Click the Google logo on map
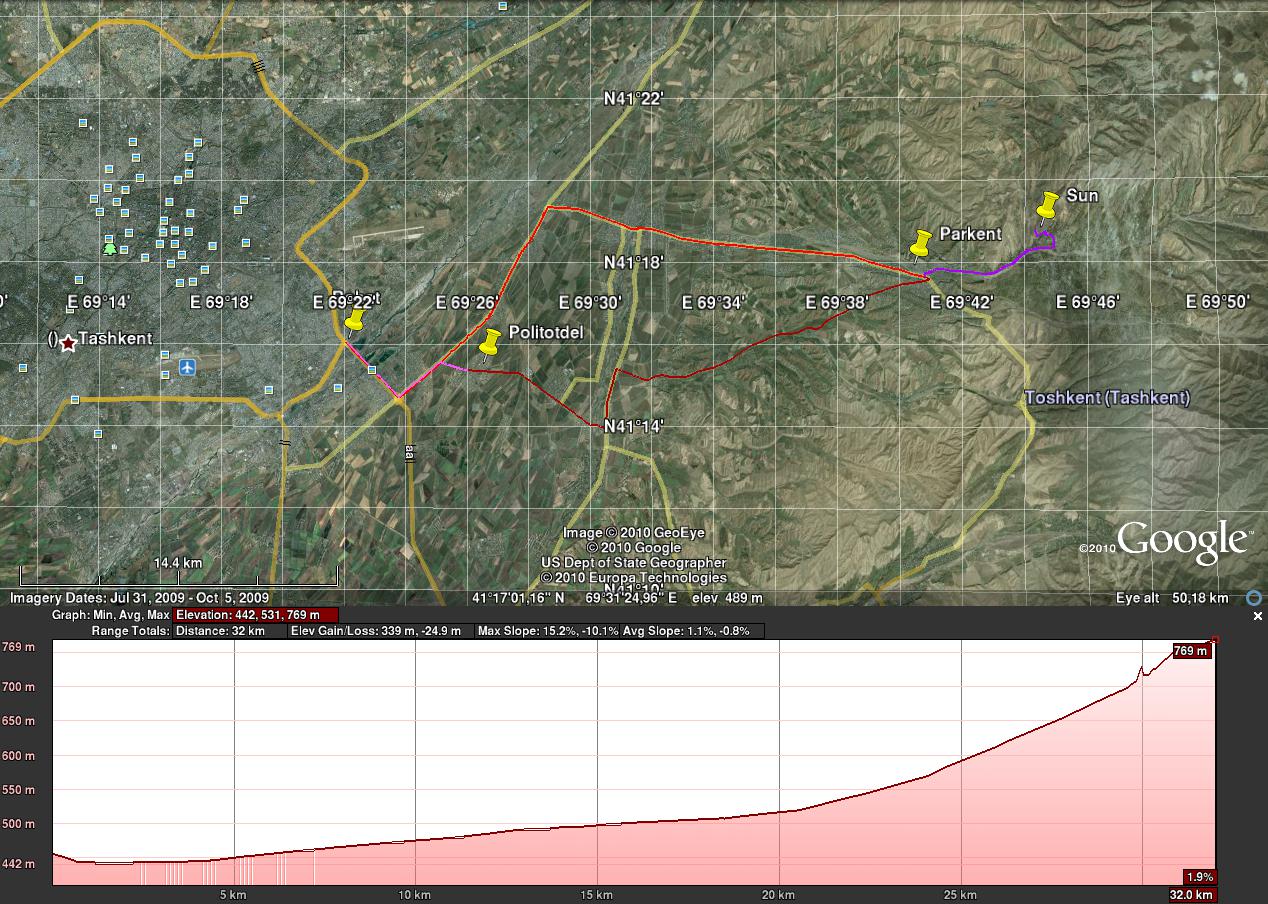This screenshot has height=904, width=1268. click(x=1181, y=540)
